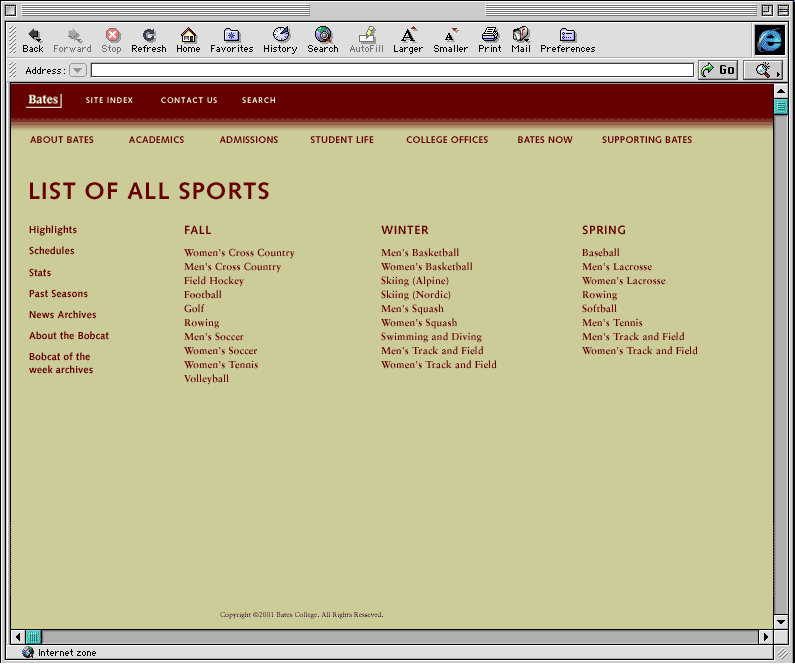The width and height of the screenshot is (795, 664).
Task: Click the vertical scrollbar thumb
Action: coord(781,107)
